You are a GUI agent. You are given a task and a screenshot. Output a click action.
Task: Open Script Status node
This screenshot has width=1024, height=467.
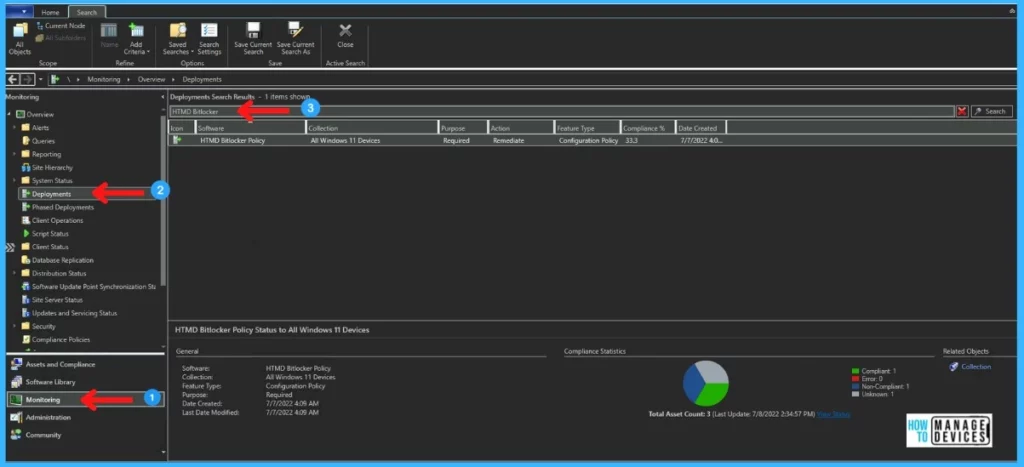tap(44, 234)
